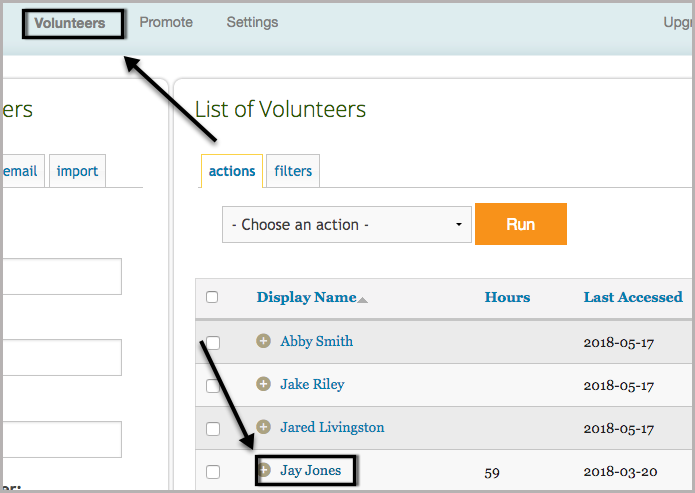Select the Jake Riley row checkbox
The height and width of the screenshot is (493, 695).
212,385
